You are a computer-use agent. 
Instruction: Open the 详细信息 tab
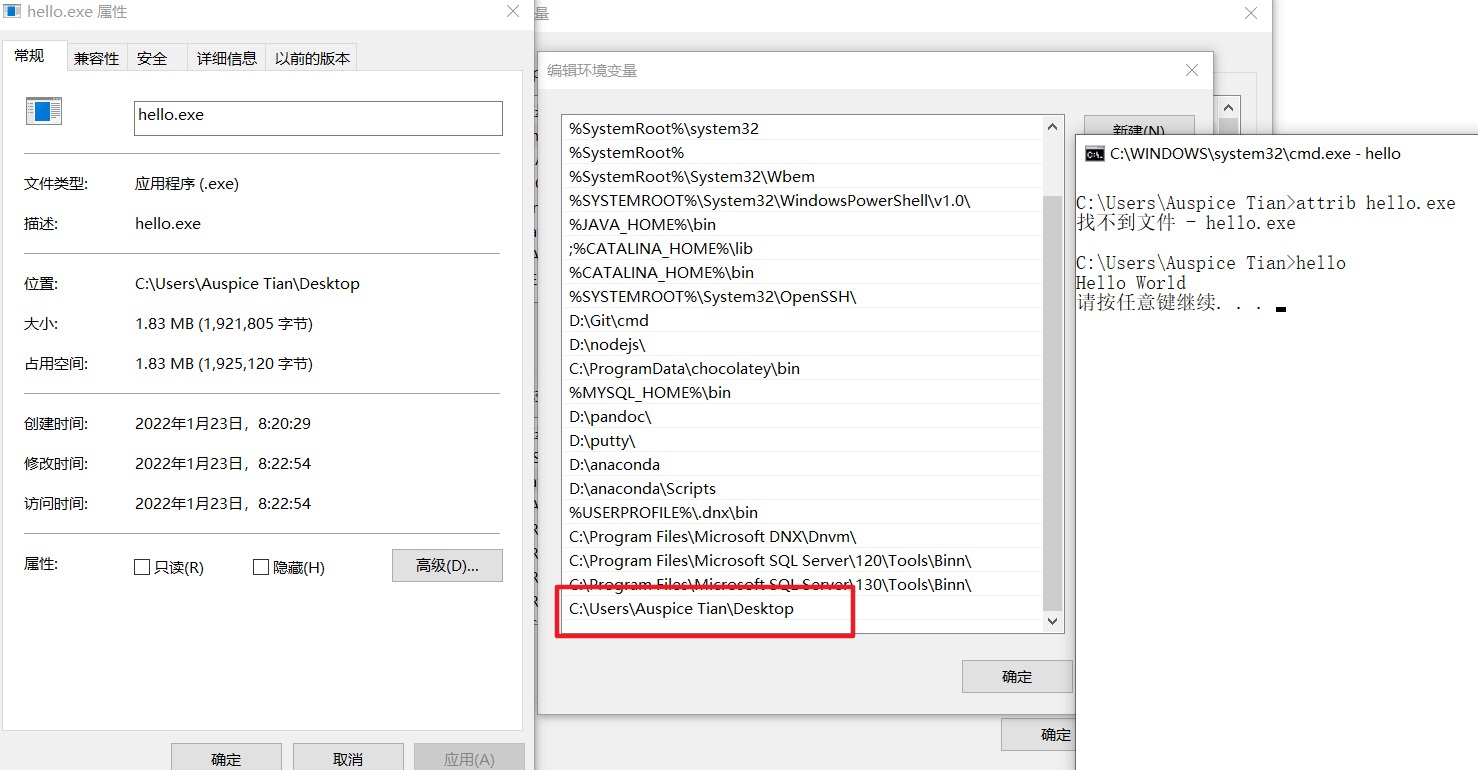pyautogui.click(x=227, y=58)
